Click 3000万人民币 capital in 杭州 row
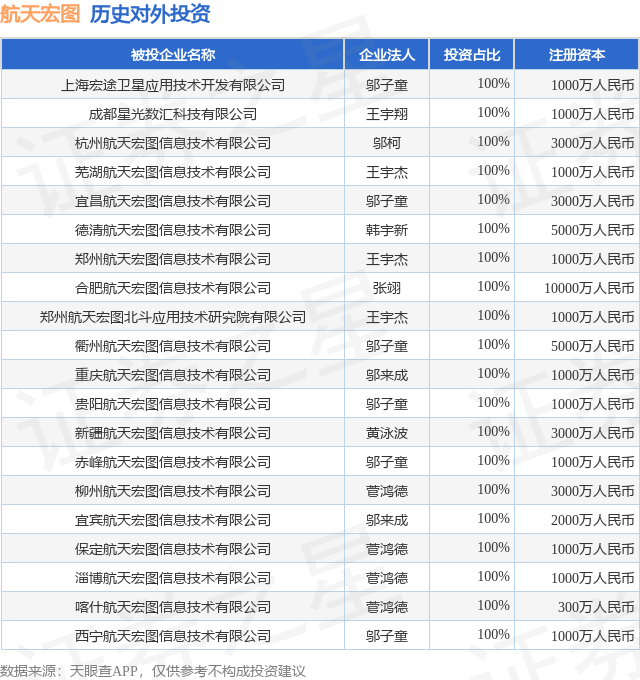The width and height of the screenshot is (640, 680). pyautogui.click(x=593, y=143)
